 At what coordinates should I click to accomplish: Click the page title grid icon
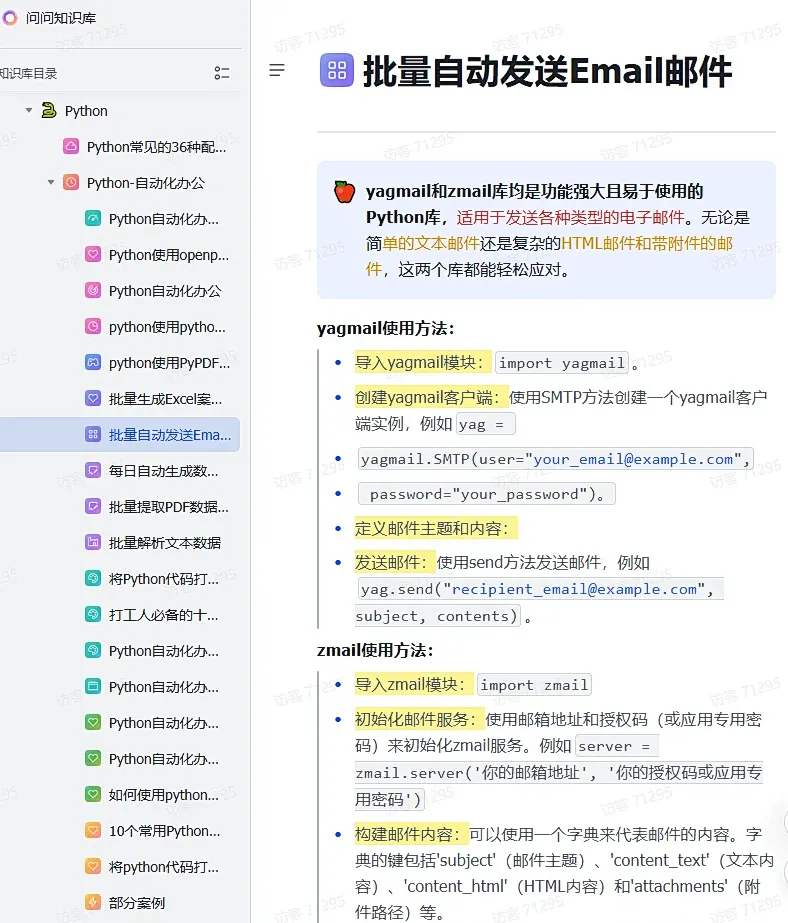[x=337, y=70]
